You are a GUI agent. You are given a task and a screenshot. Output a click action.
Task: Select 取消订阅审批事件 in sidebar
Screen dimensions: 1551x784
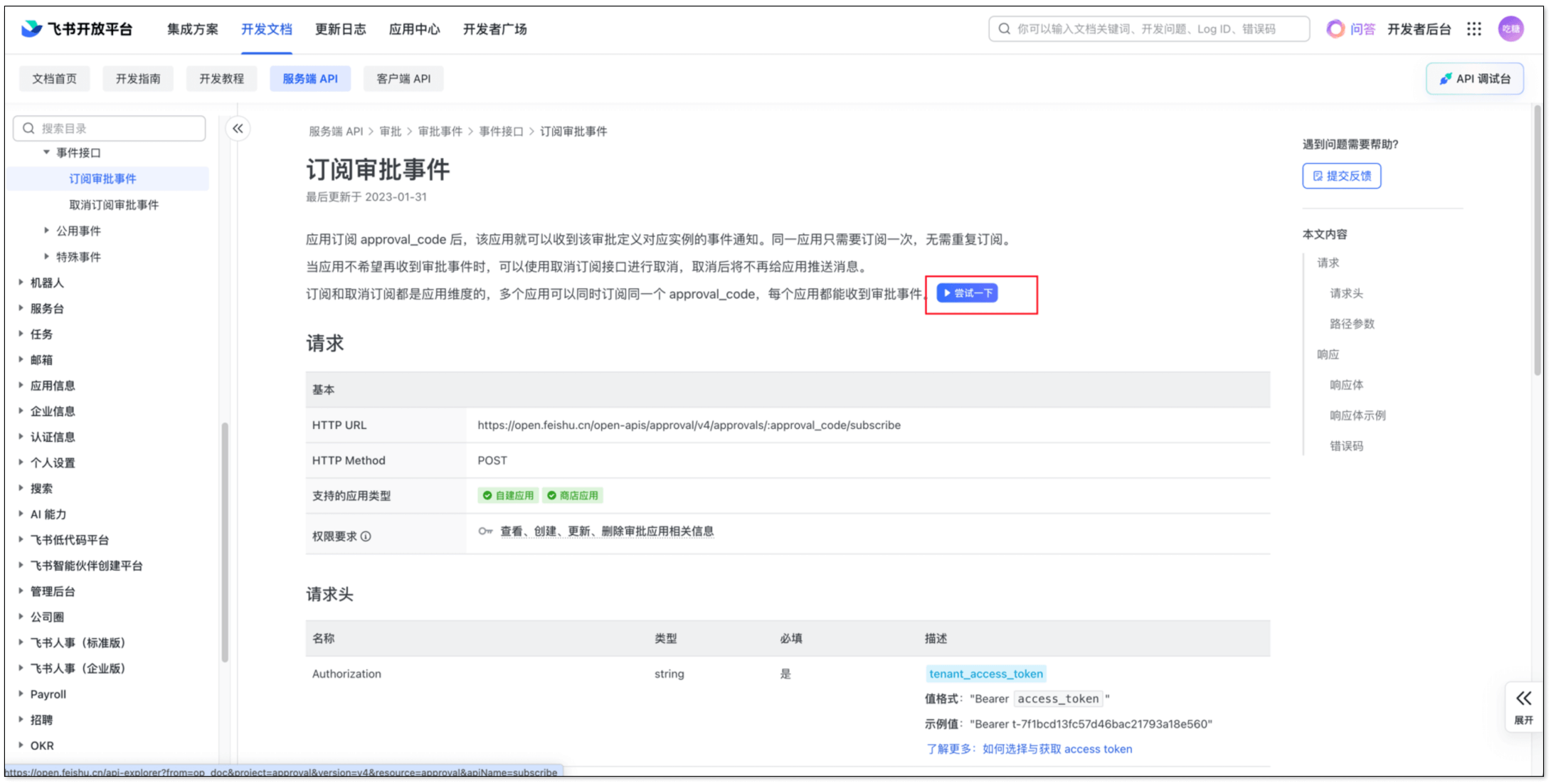(x=114, y=205)
